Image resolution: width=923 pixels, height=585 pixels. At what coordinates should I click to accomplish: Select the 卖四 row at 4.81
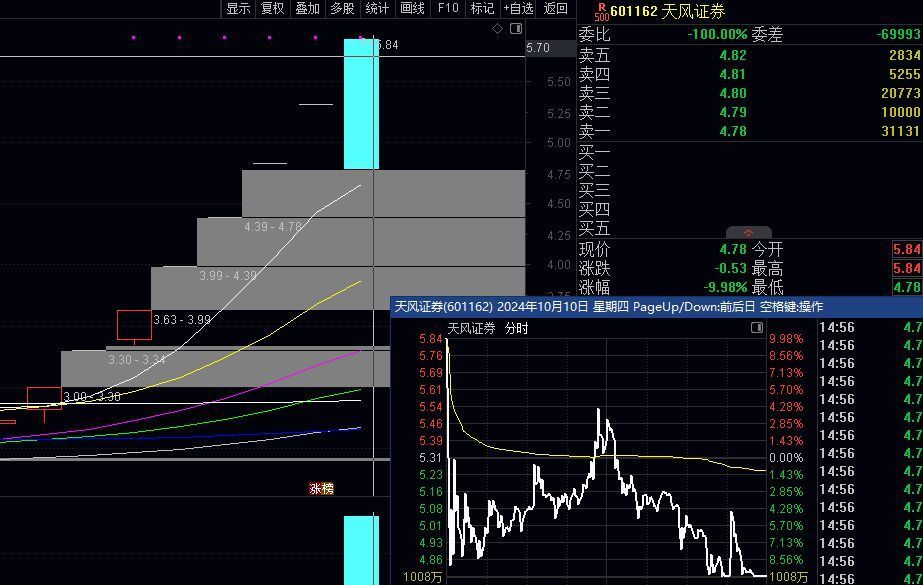[x=750, y=74]
